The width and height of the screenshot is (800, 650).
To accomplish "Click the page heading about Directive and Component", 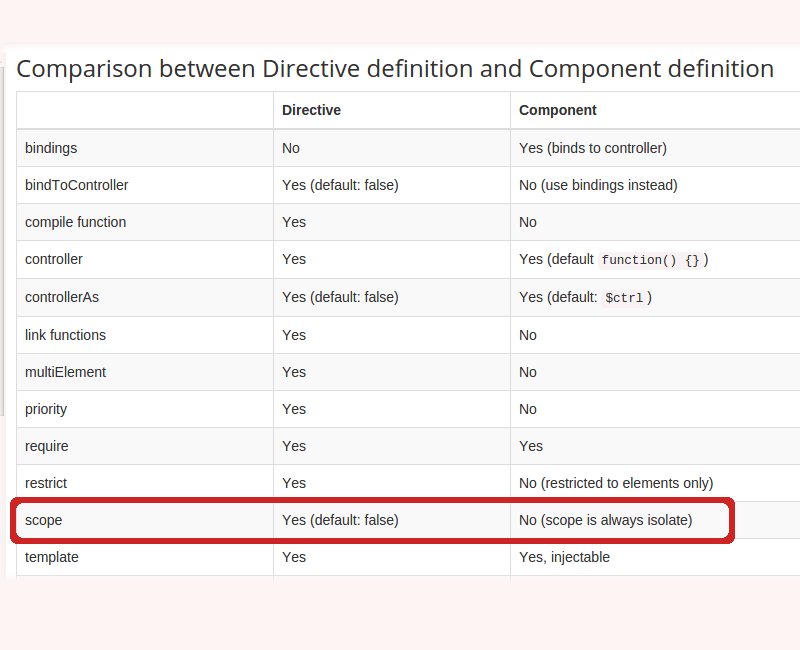I will point(395,68).
